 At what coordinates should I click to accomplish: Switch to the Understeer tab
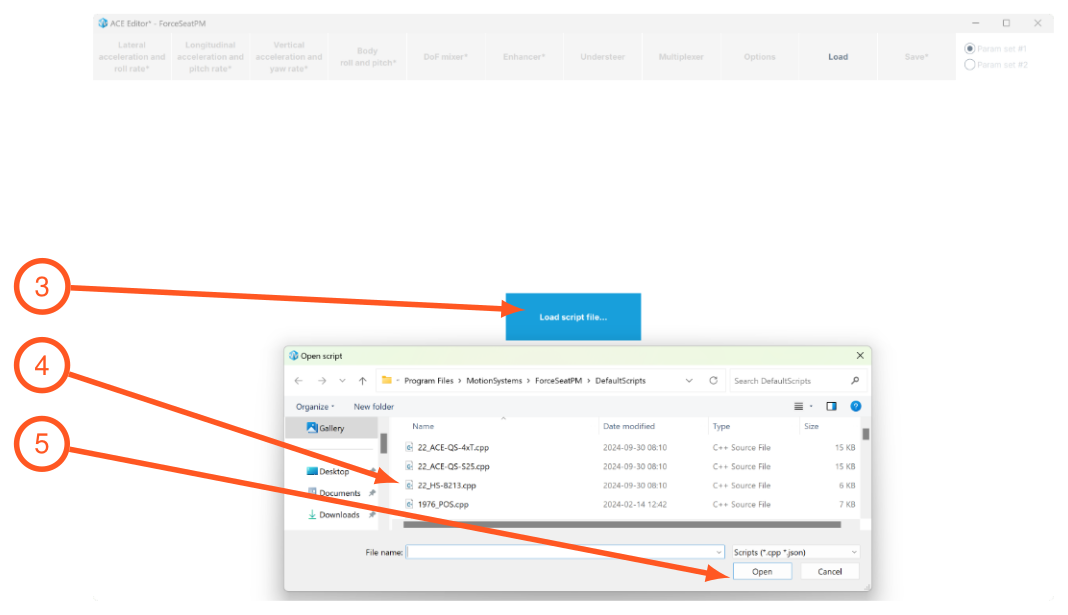(x=603, y=57)
